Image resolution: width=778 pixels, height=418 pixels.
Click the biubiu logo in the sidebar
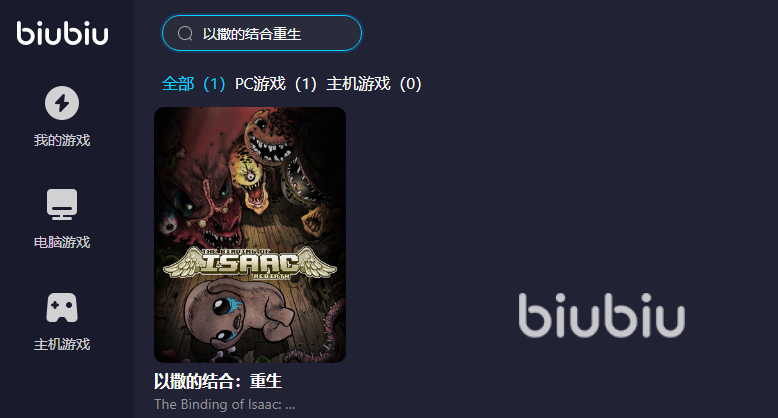pyautogui.click(x=62, y=33)
